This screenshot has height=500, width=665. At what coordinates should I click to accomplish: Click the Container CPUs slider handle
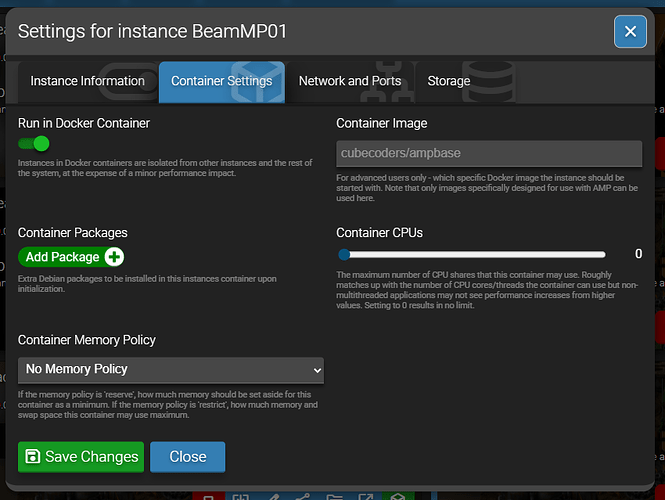pos(343,254)
